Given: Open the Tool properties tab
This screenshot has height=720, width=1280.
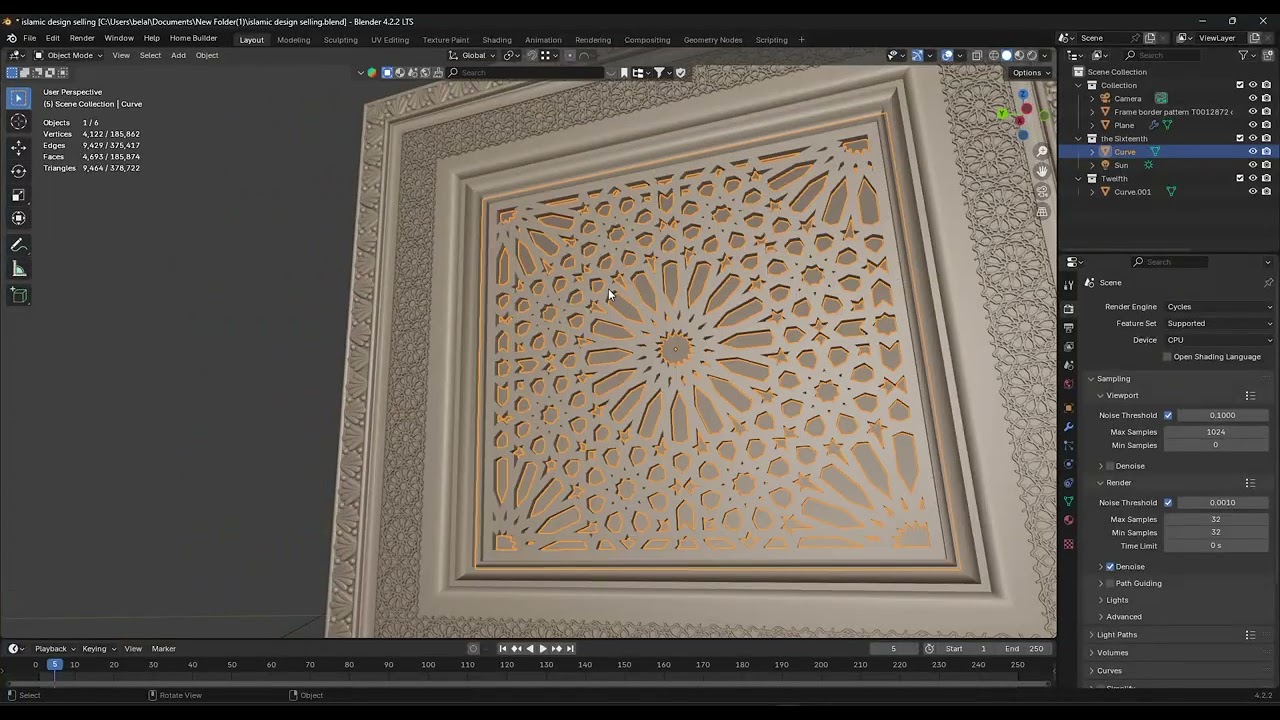Looking at the screenshot, I should pos(1068,285).
